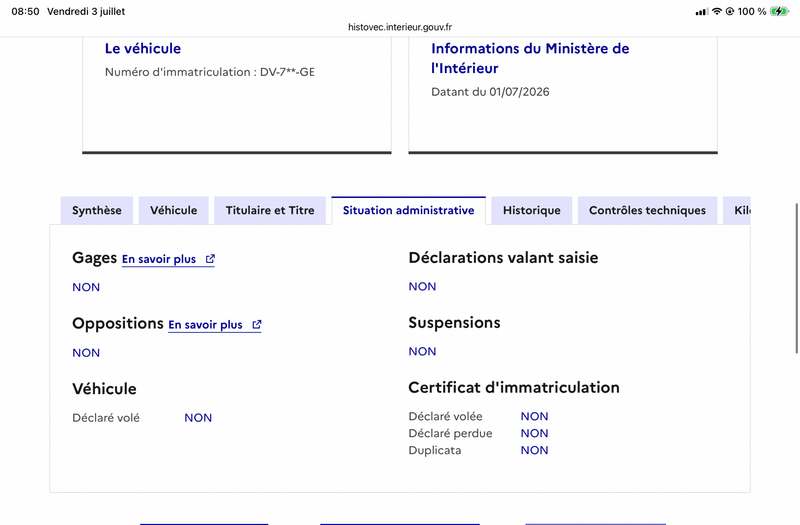Follow the Oppositions En savoir plus link

click(x=215, y=325)
